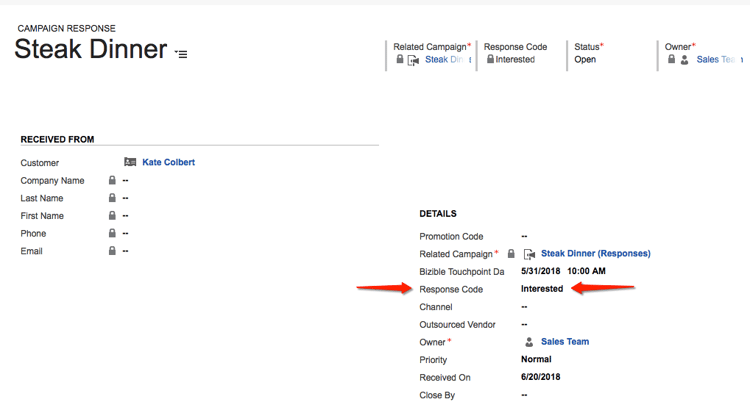This screenshot has width=750, height=413.
Task: Click lock icon on Phone row
Action: coord(112,234)
